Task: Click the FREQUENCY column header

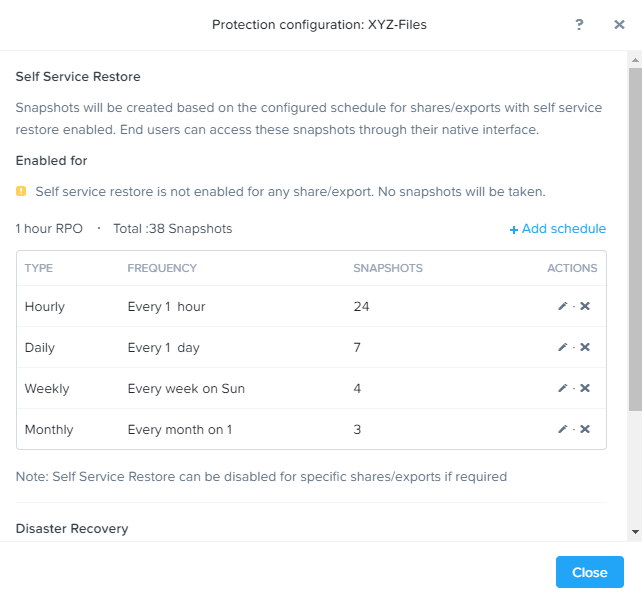Action: pos(162,268)
